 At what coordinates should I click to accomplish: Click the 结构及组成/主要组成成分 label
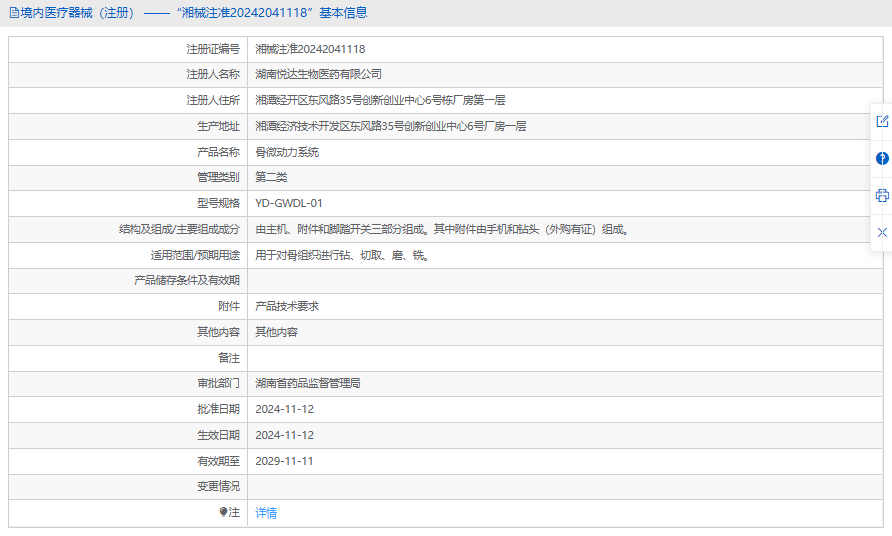(179, 229)
